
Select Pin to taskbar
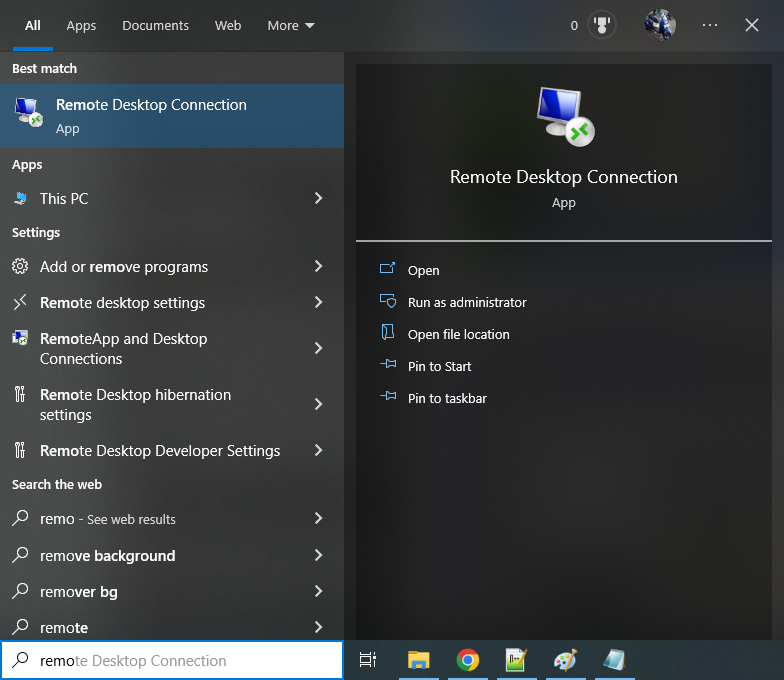tap(447, 398)
